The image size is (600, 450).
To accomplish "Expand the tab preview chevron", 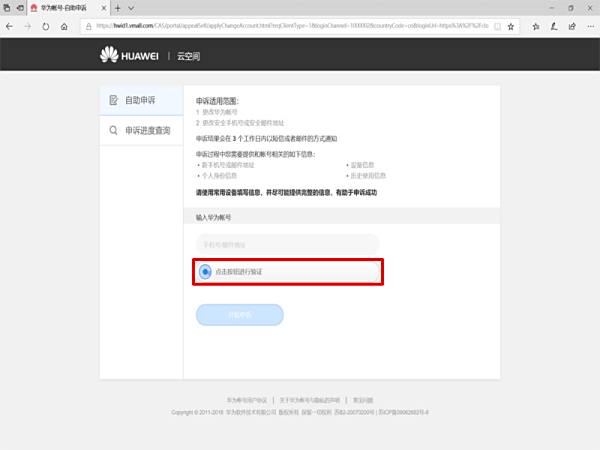I will click(x=131, y=8).
